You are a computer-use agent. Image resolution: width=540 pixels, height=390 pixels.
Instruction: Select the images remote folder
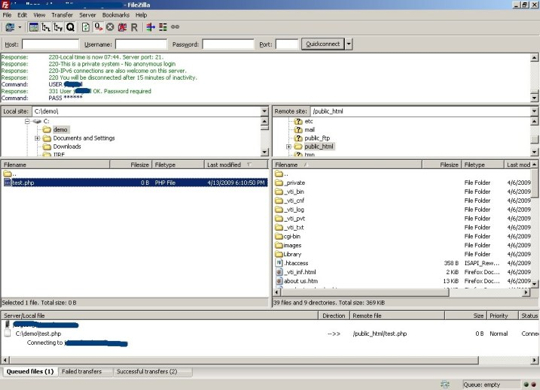403,245
